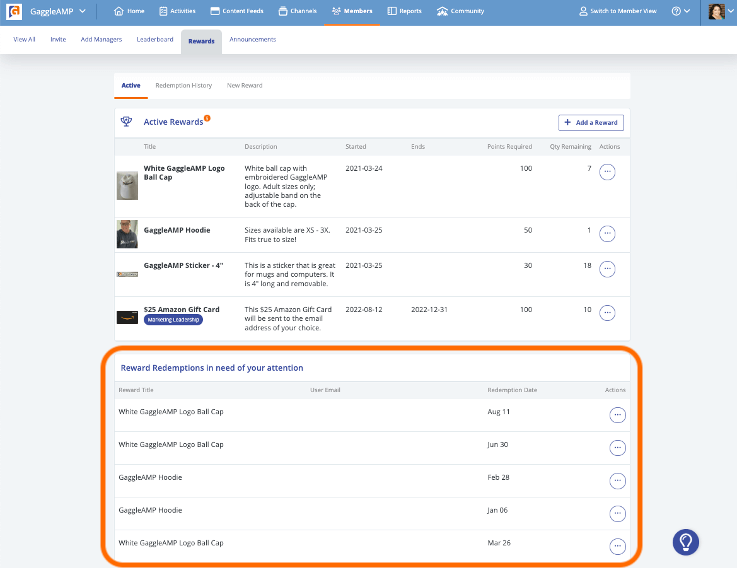Open Community in top navigation
The height and width of the screenshot is (568, 737).
click(460, 11)
